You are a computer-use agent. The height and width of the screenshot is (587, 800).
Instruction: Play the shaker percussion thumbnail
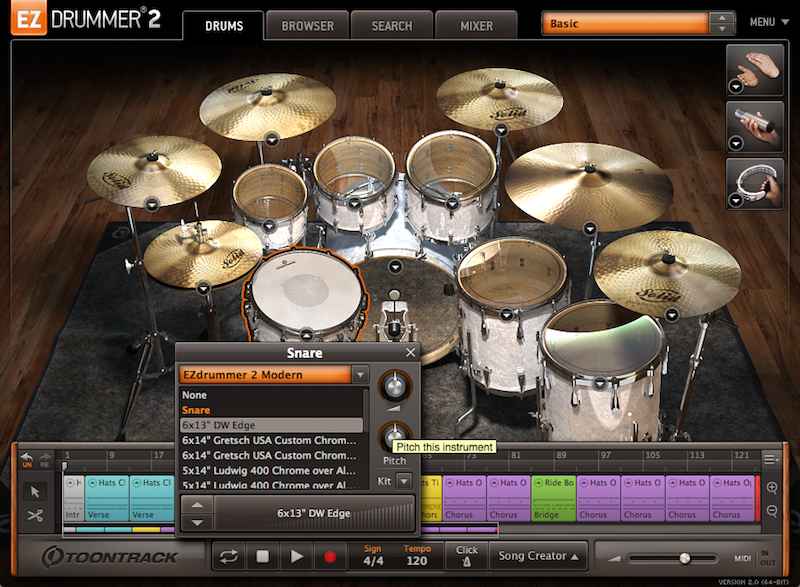[755, 126]
